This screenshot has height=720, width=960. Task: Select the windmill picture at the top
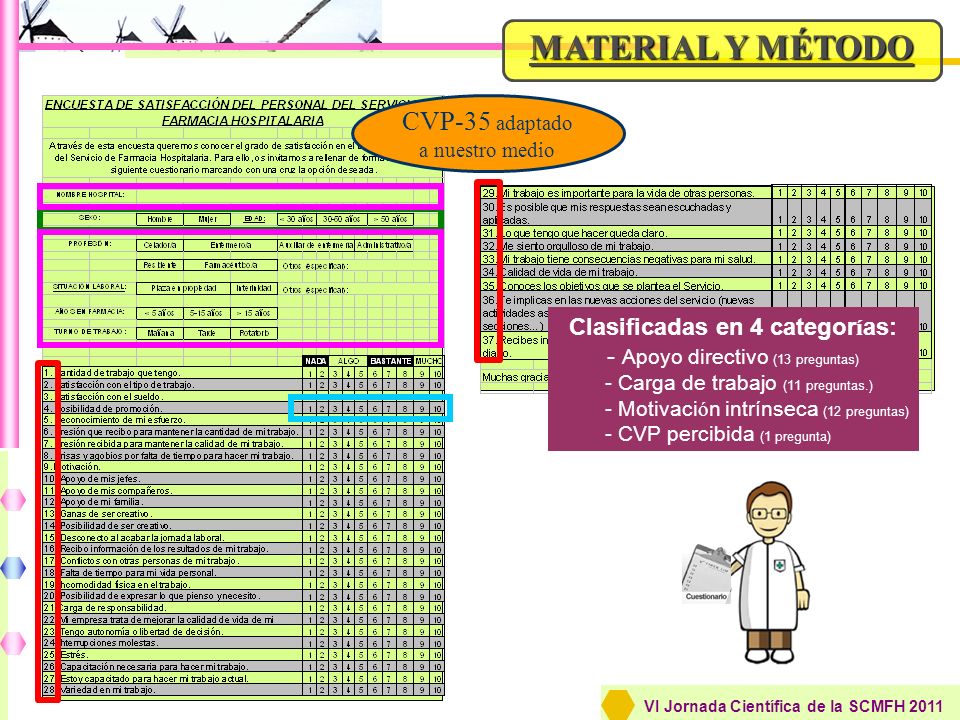(x=200, y=21)
